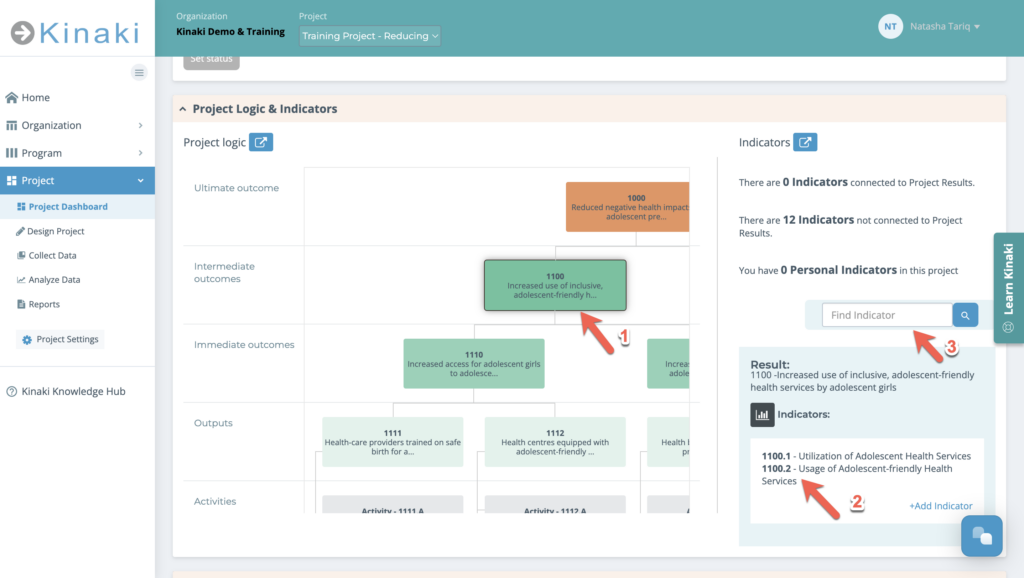Open the chat widget bubble icon

(x=982, y=536)
